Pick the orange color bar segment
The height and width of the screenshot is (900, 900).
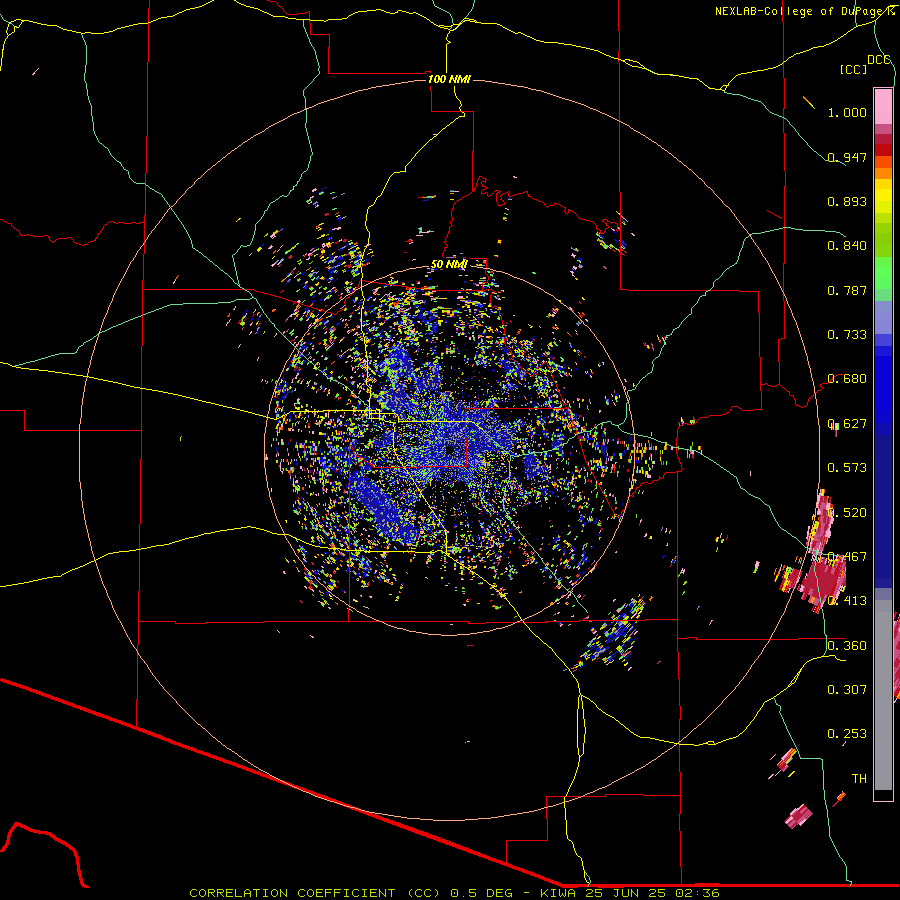[x=883, y=173]
